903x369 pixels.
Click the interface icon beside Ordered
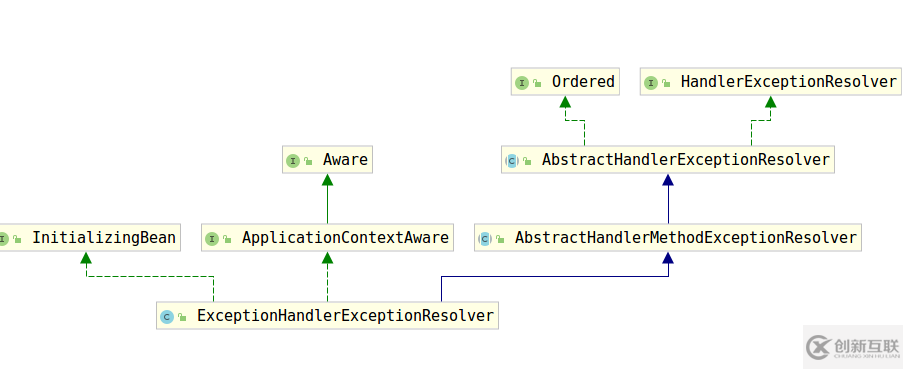click(x=522, y=83)
